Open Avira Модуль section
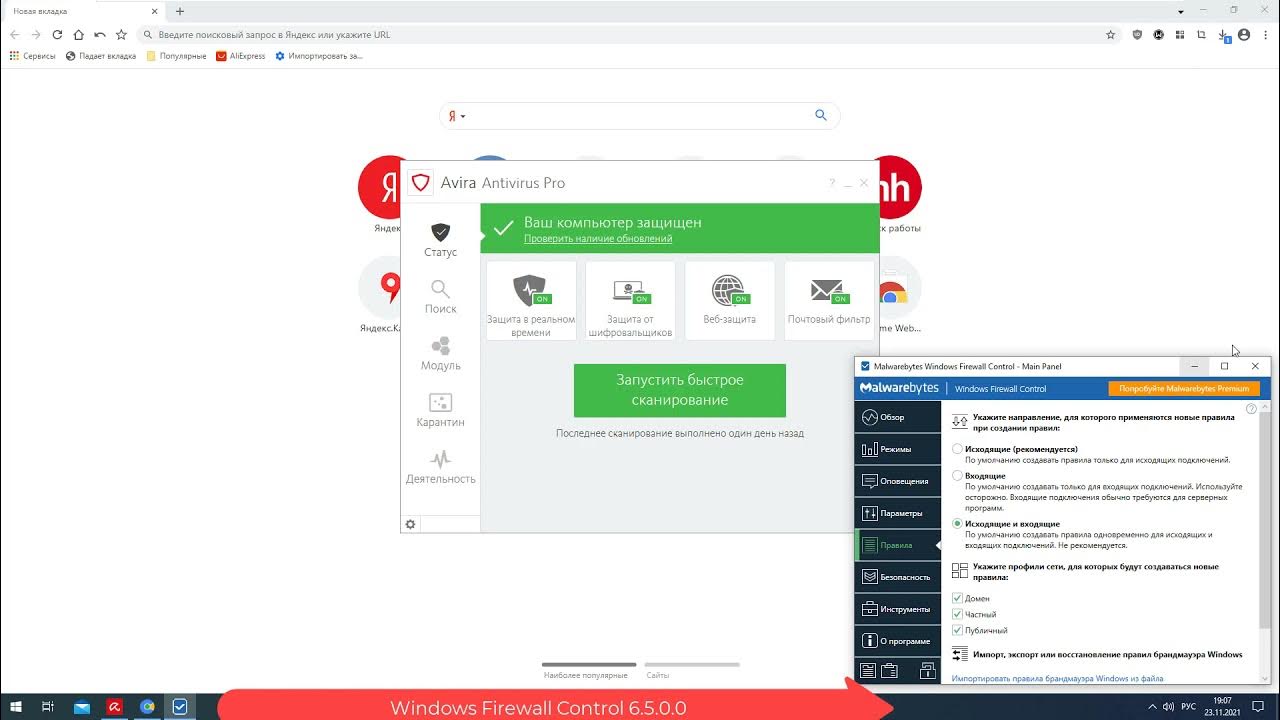 click(x=440, y=354)
